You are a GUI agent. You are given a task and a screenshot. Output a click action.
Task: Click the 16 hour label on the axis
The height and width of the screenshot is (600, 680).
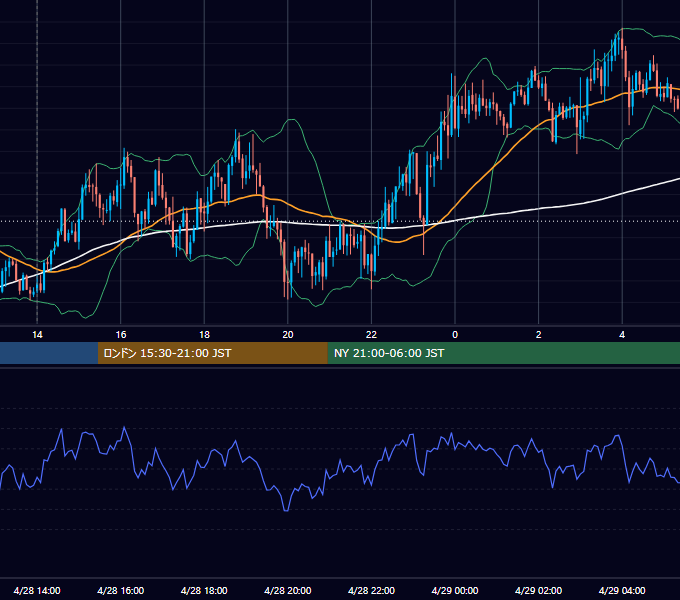(x=121, y=335)
